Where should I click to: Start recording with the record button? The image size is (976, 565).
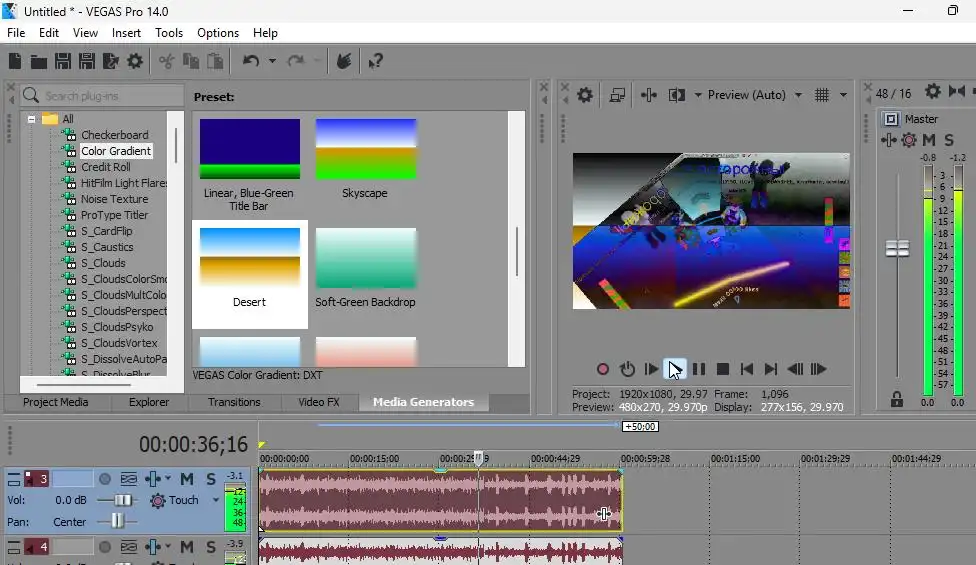pyautogui.click(x=603, y=369)
